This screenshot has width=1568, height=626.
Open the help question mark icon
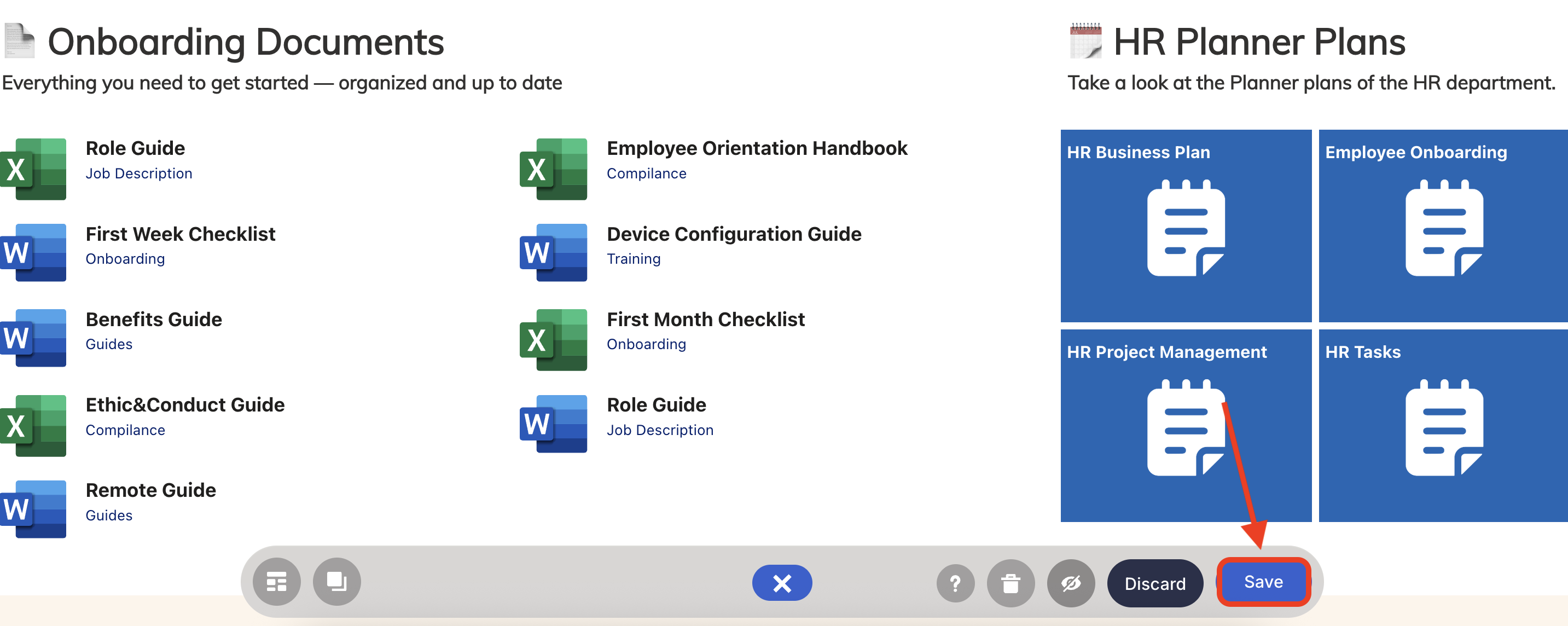[x=955, y=583]
